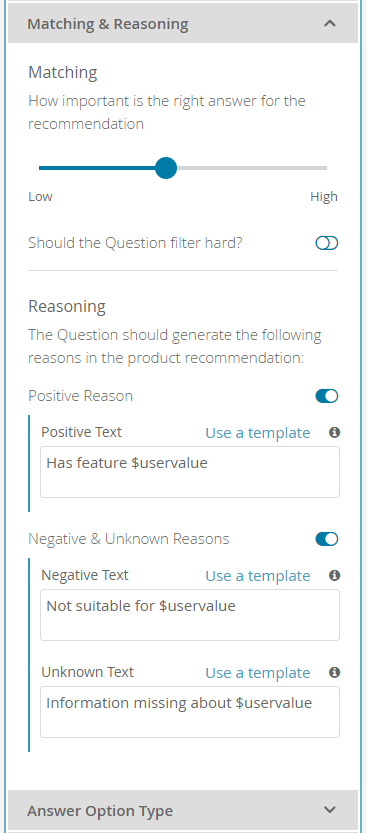Expand the Answer Option Type chevron
The height and width of the screenshot is (833, 367).
point(330,810)
